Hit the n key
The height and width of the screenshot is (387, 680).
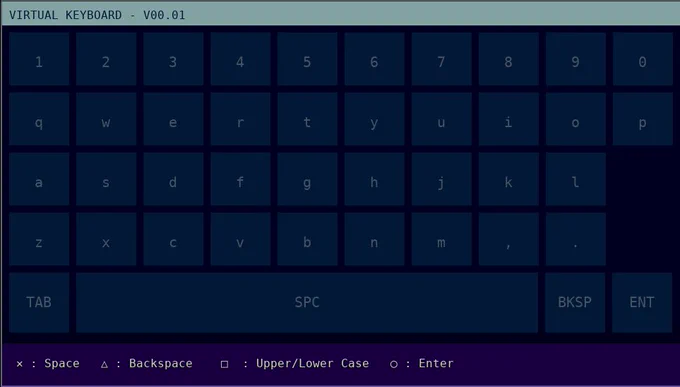pos(375,239)
